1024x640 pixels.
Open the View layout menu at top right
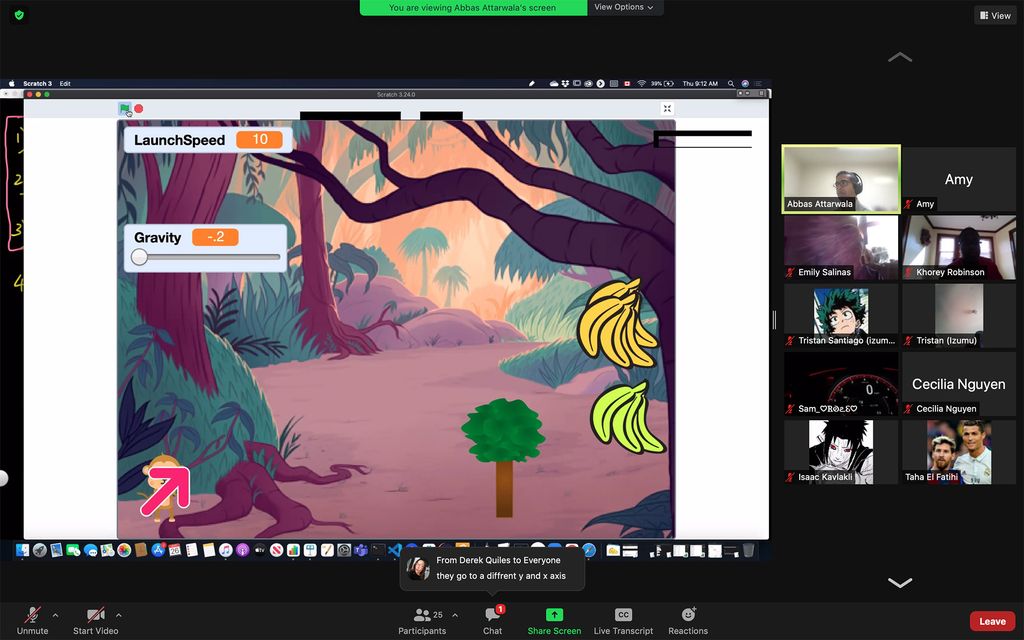tap(995, 15)
